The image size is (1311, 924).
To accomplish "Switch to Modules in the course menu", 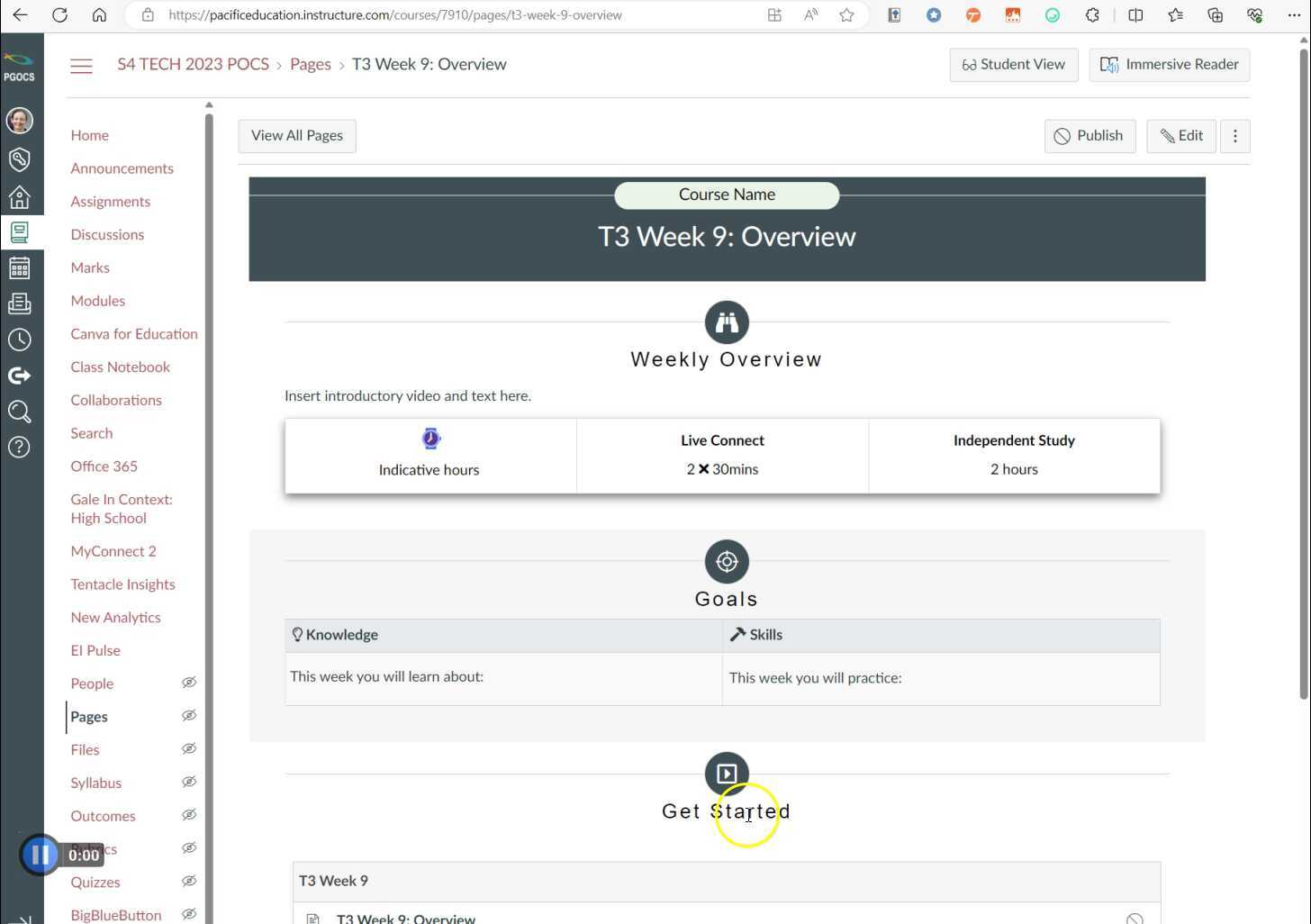I will coord(97,301).
